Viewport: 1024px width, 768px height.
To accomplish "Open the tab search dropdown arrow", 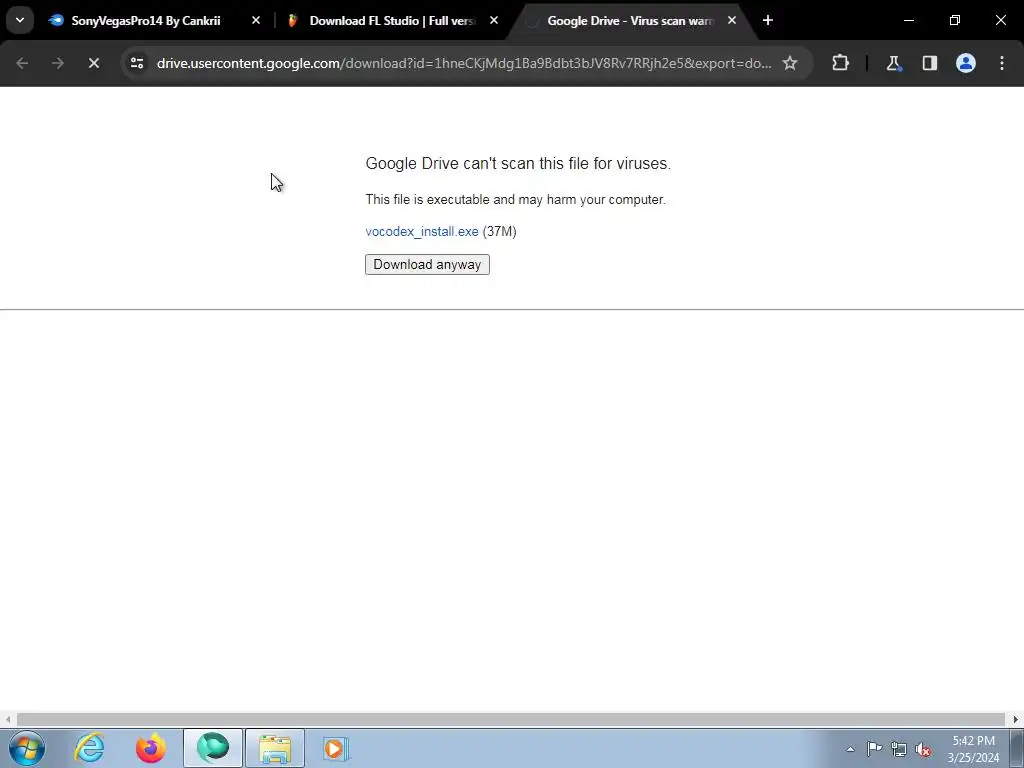I will tap(20, 21).
